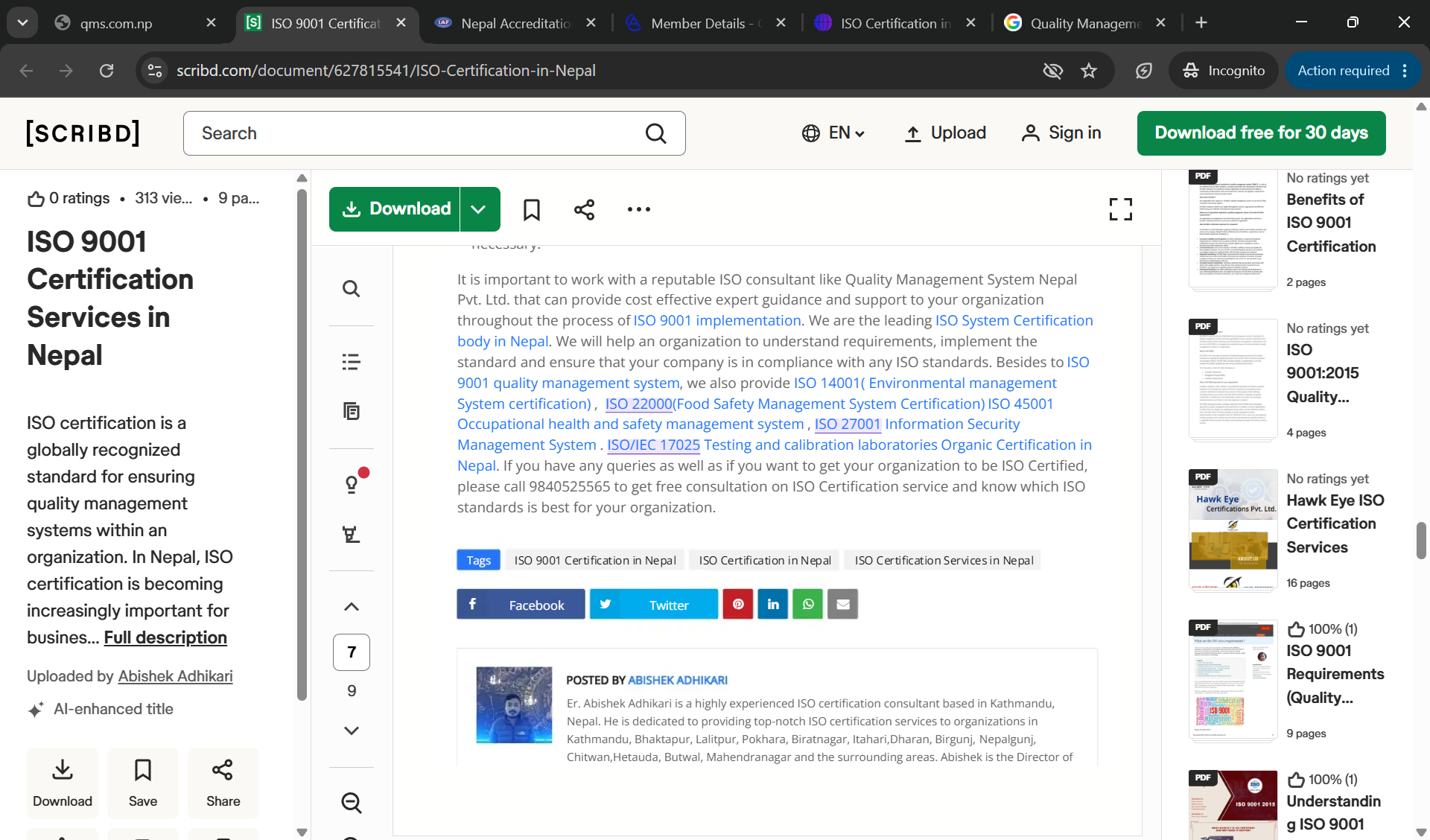View site information icon in the address bar
This screenshot has width=1430, height=840.
155,71
